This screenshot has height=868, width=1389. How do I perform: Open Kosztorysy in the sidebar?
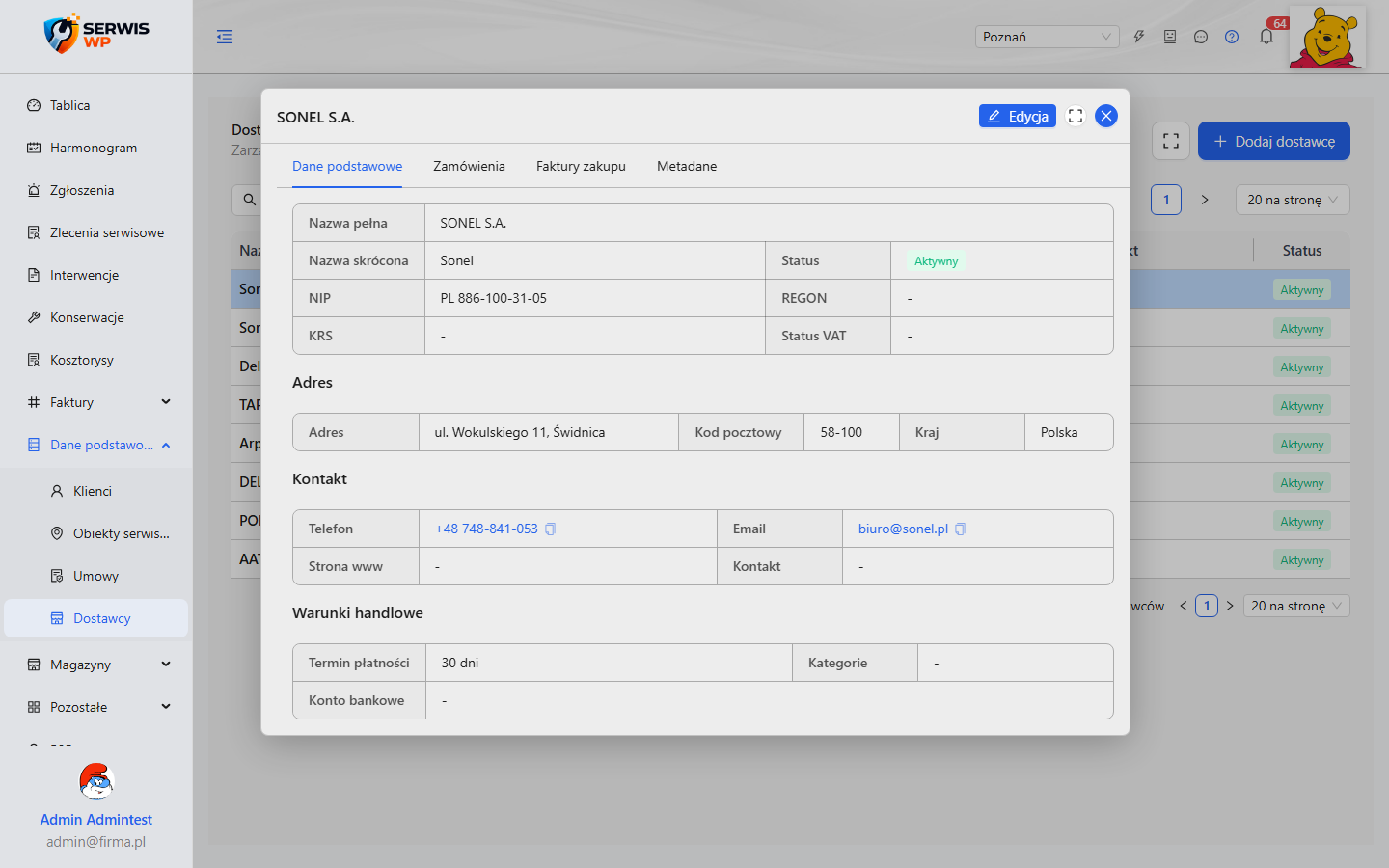(96, 360)
